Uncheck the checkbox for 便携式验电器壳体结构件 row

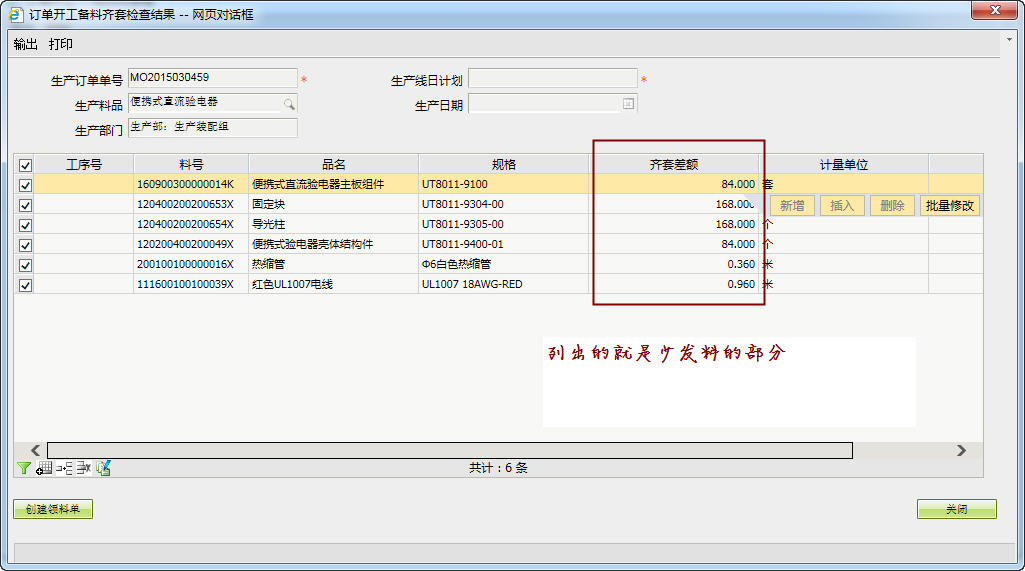pos(25,245)
